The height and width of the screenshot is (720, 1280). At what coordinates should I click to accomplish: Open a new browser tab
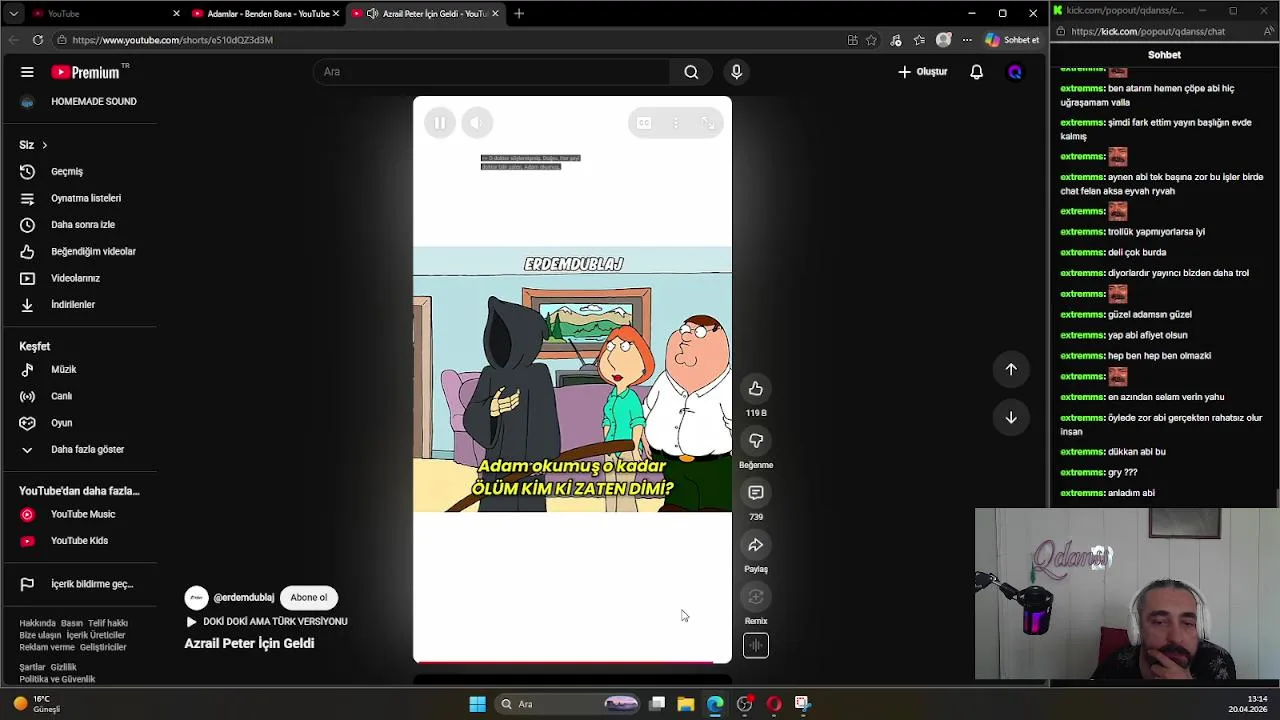(519, 14)
